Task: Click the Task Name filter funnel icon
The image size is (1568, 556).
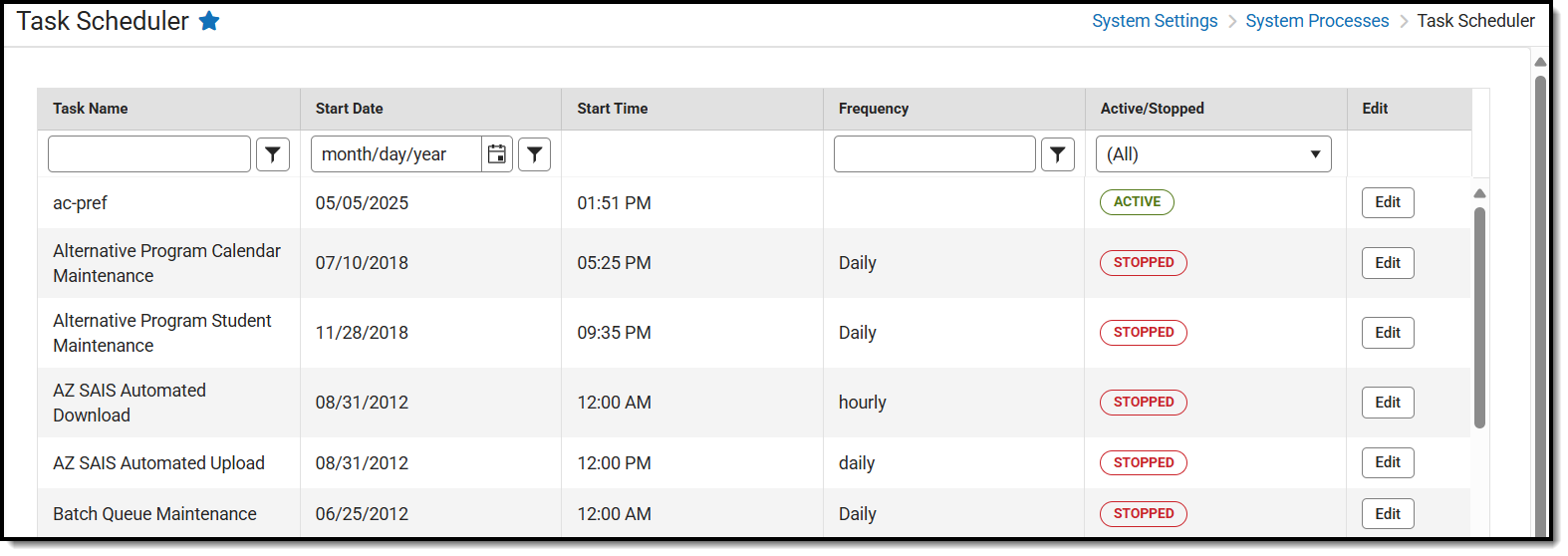Action: tap(273, 154)
